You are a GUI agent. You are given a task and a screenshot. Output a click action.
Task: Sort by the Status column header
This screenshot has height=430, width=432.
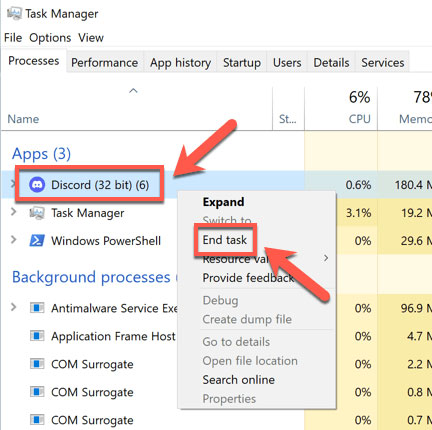click(x=288, y=119)
